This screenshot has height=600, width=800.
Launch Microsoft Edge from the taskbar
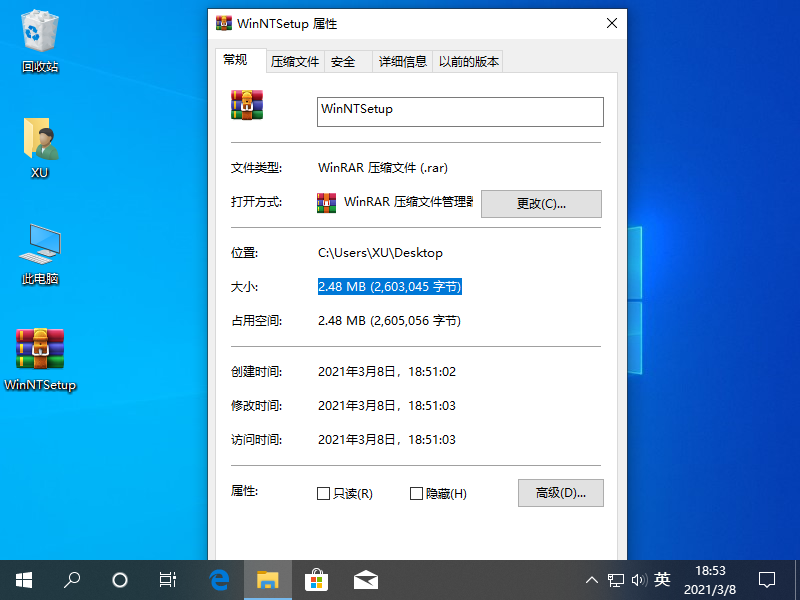point(219,580)
